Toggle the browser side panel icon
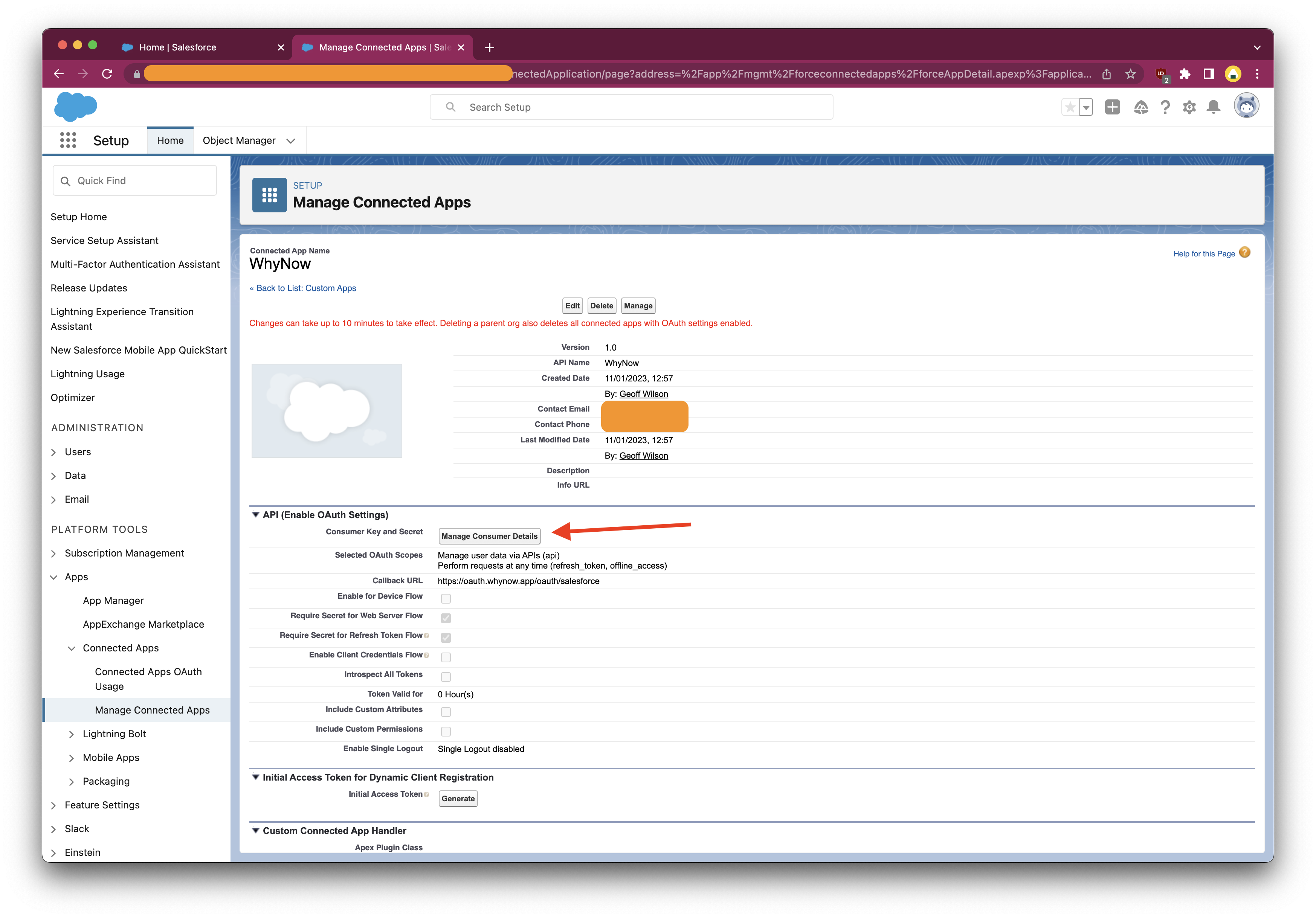Image resolution: width=1316 pixels, height=918 pixels. (x=1209, y=74)
